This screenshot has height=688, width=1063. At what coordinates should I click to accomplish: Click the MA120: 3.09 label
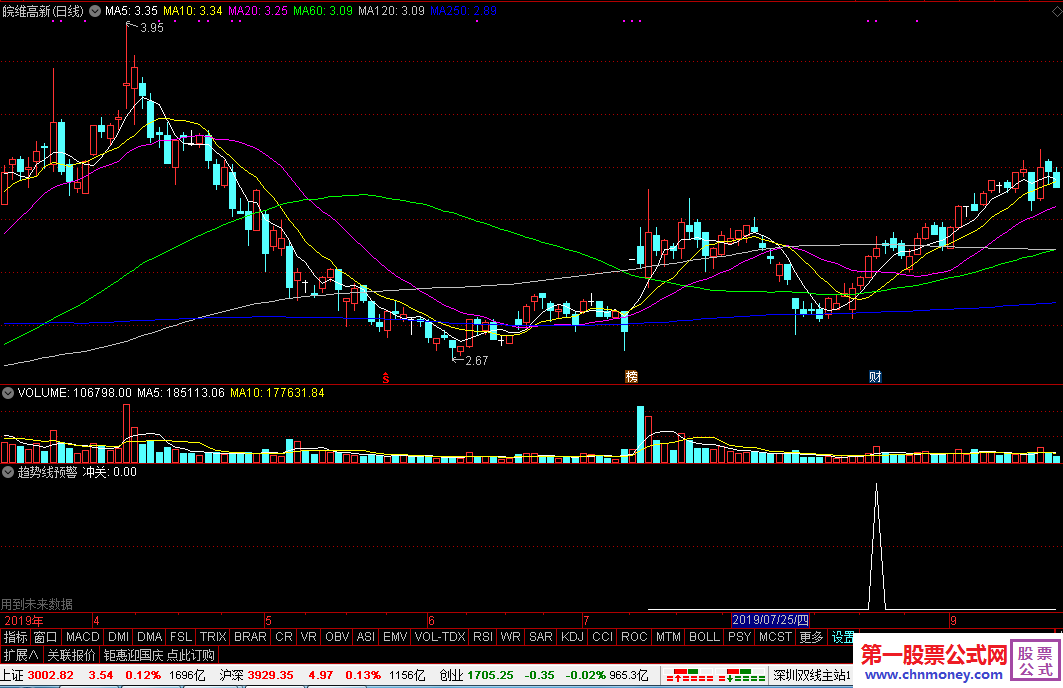coord(391,11)
